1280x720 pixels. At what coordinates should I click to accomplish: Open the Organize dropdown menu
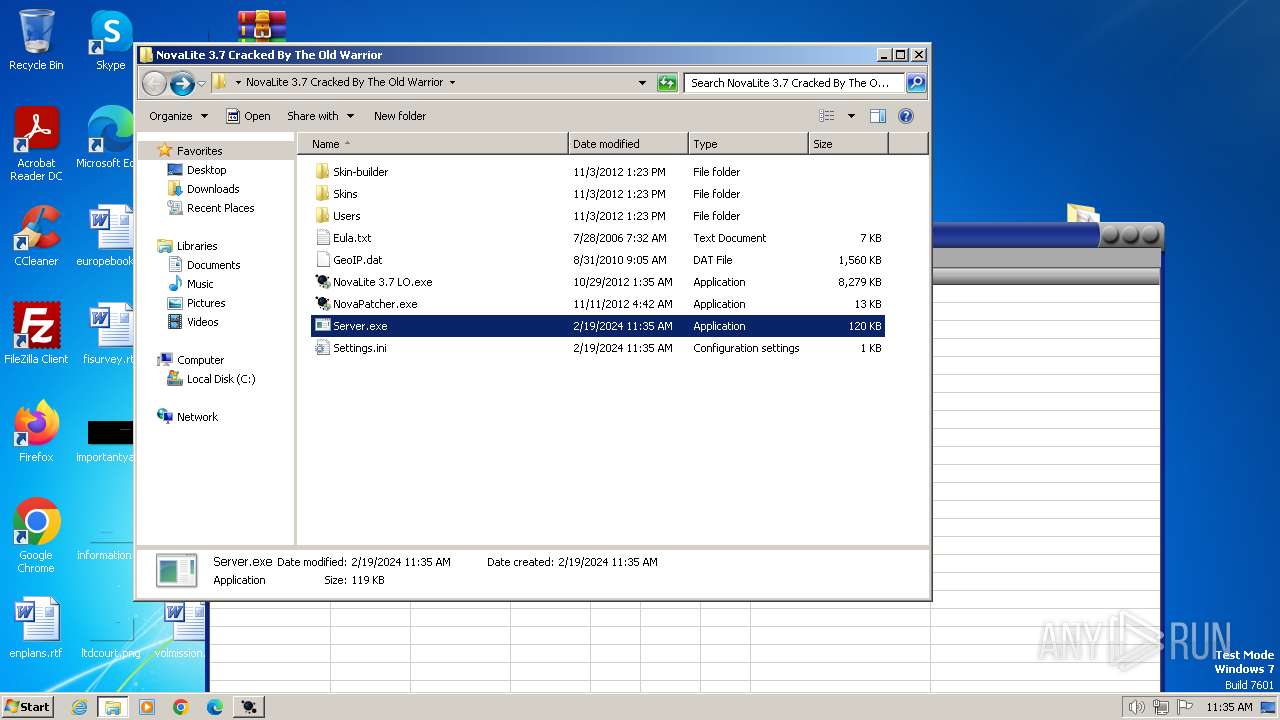[178, 116]
